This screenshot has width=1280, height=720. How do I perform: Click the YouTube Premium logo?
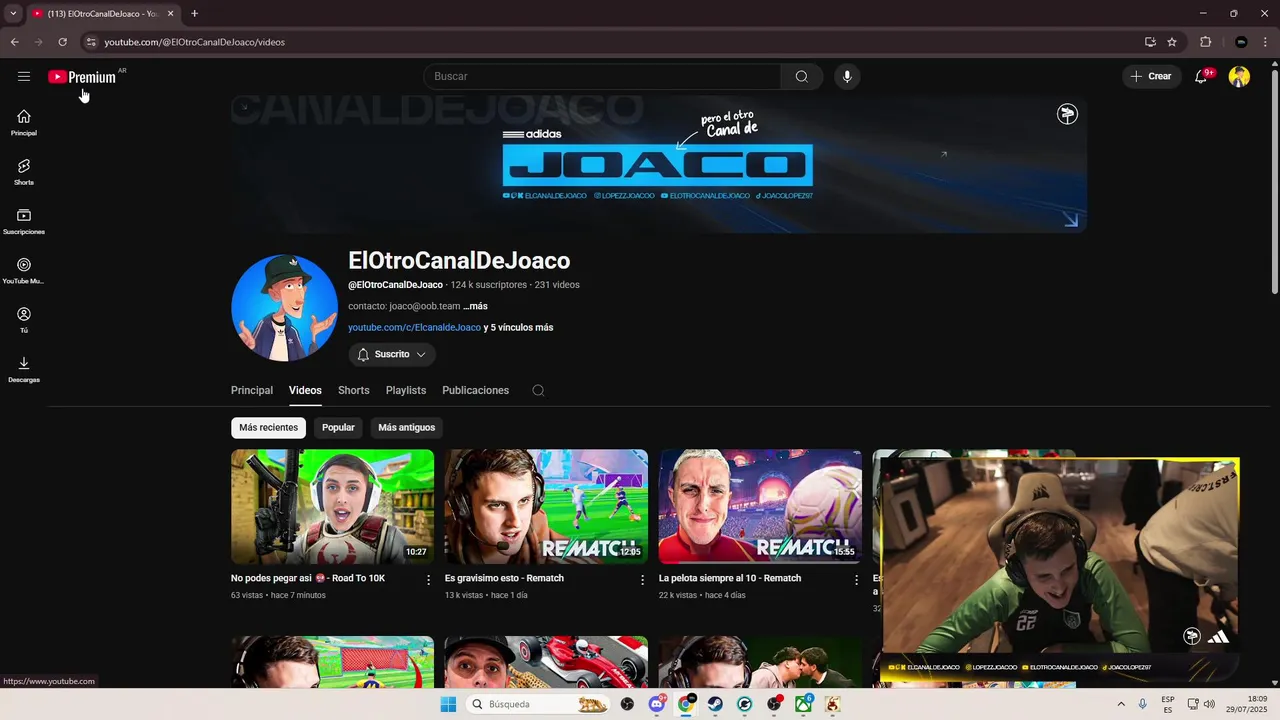click(82, 77)
